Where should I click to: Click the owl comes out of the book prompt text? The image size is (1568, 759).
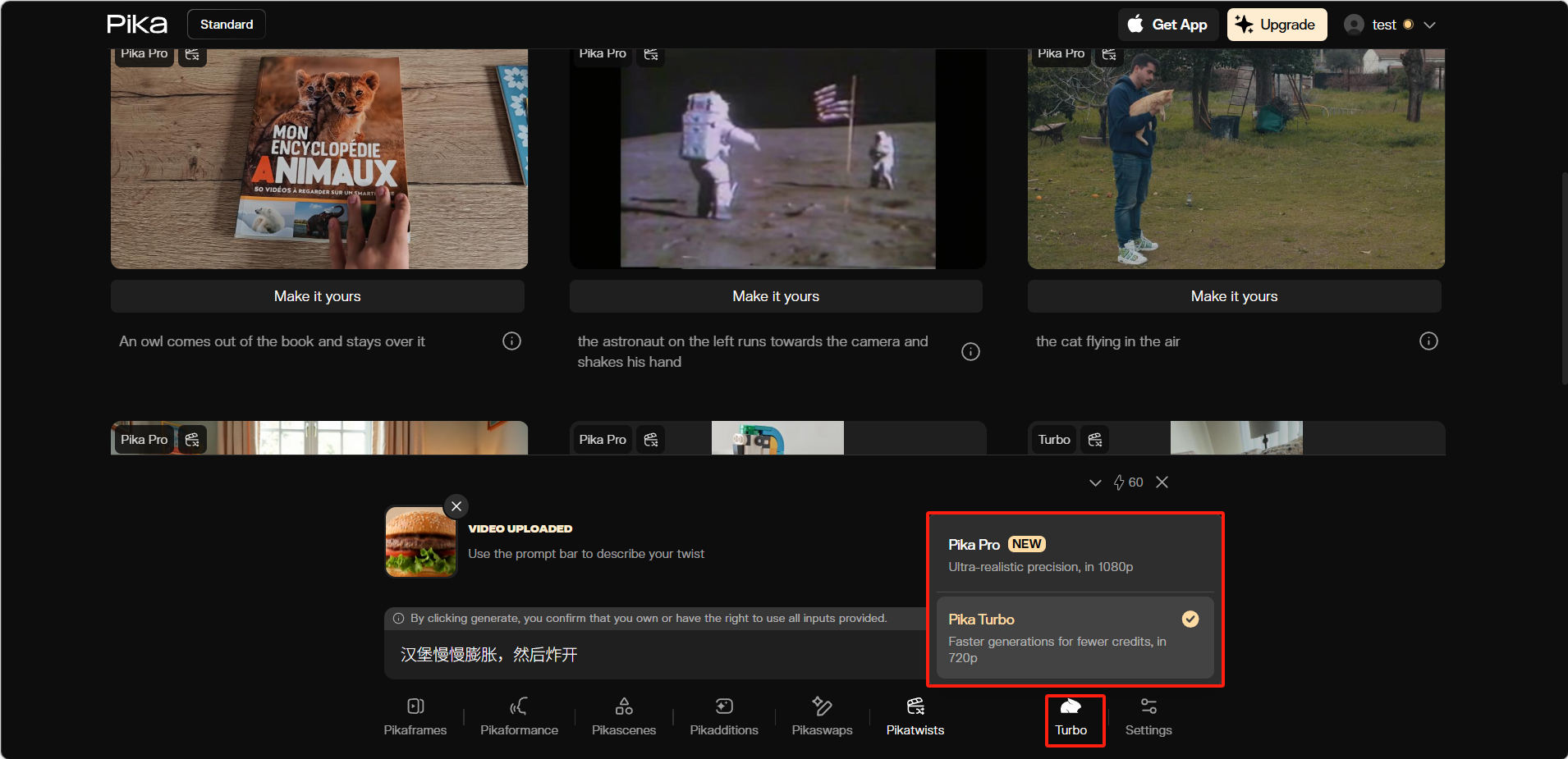272,341
